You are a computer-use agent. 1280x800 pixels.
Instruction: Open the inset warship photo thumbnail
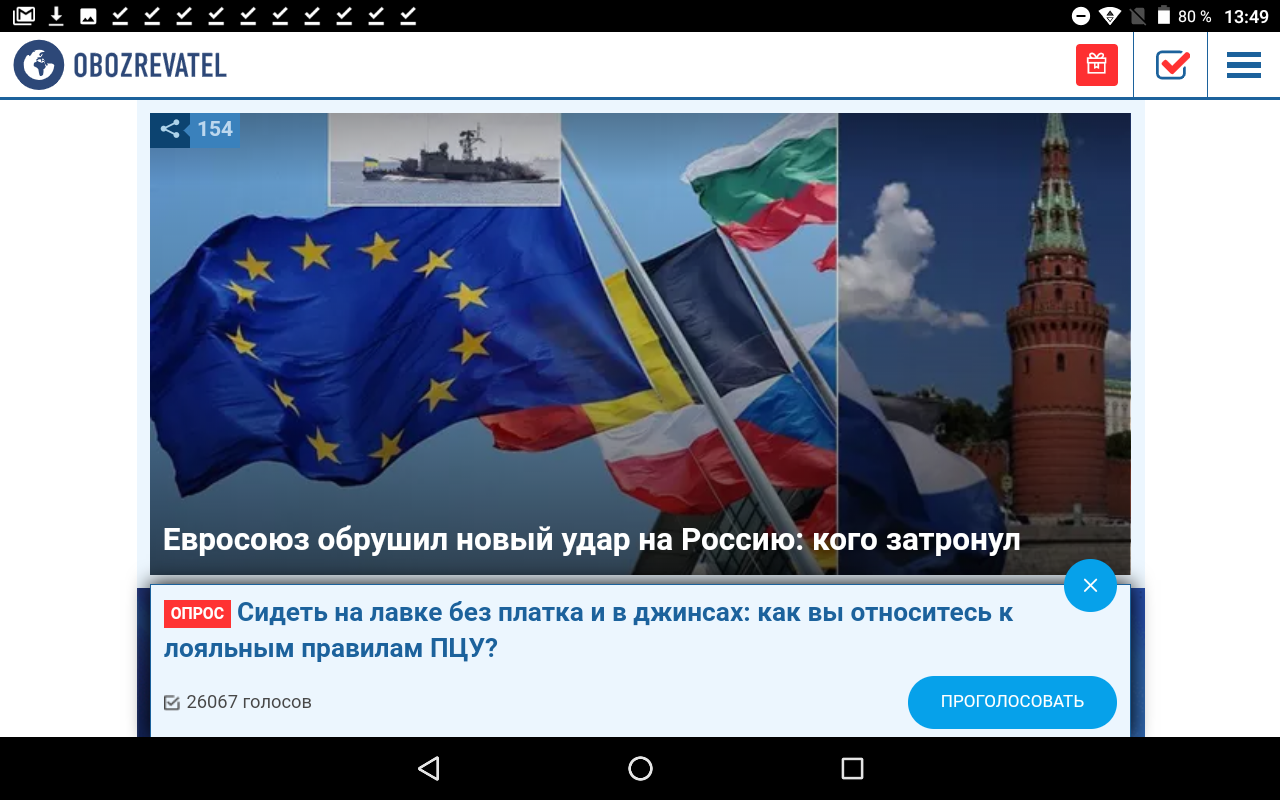point(444,158)
